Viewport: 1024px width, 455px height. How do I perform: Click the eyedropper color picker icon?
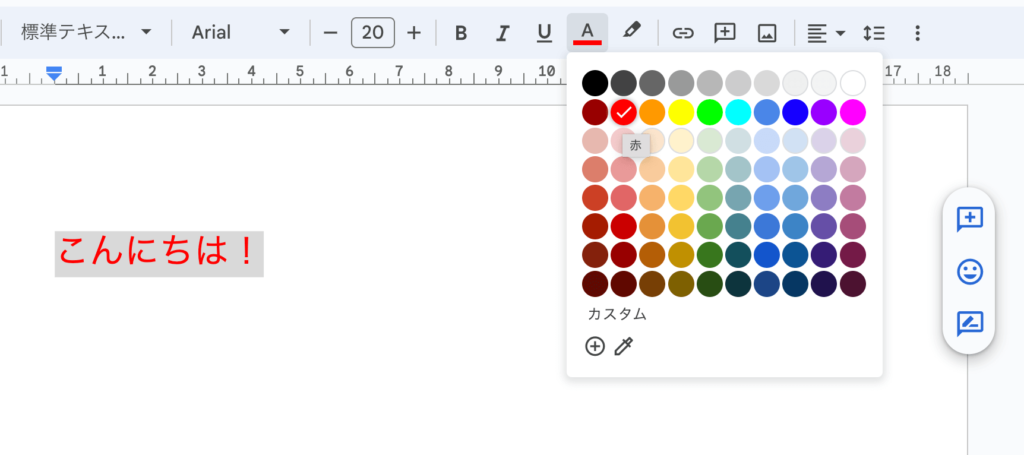[624, 346]
